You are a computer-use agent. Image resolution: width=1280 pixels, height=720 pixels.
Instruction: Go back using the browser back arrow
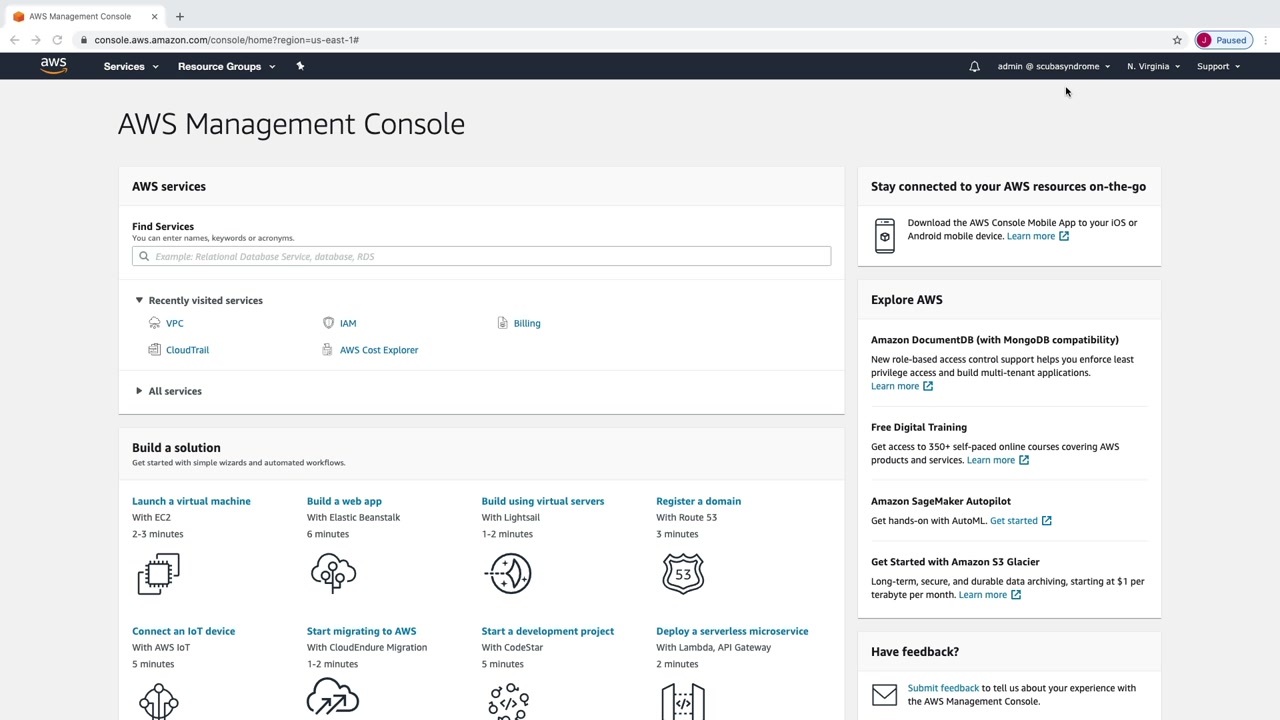tap(14, 40)
